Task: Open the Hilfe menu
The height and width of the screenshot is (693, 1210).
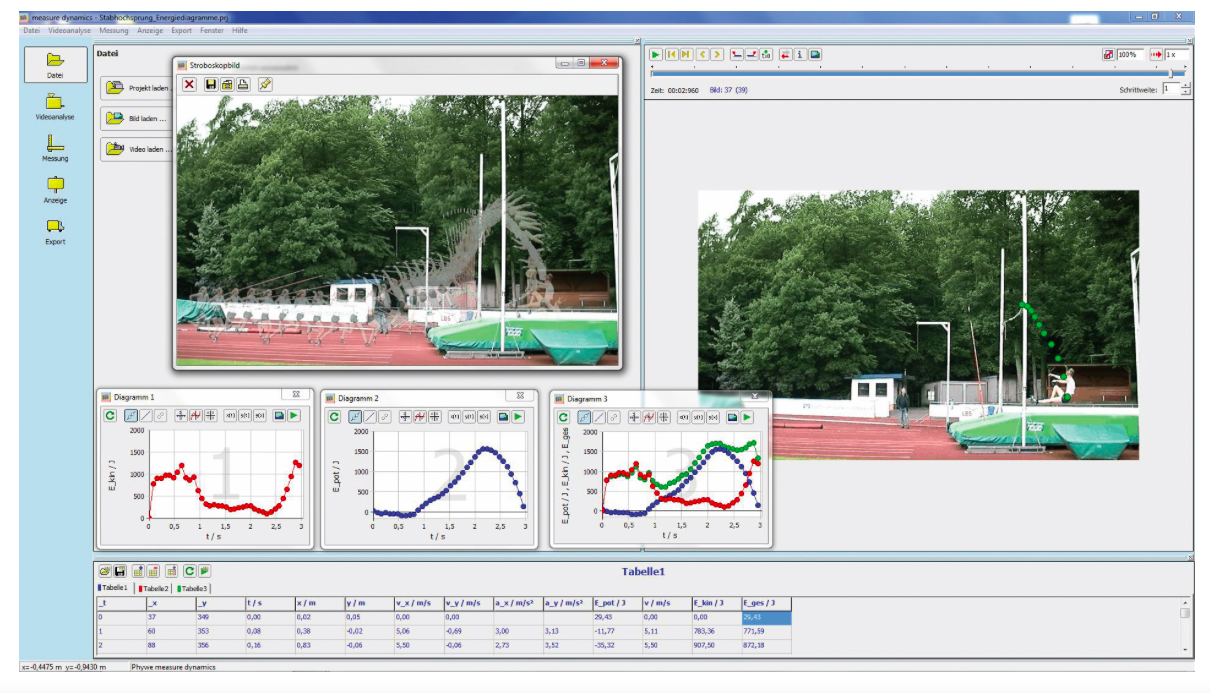Action: (x=240, y=31)
